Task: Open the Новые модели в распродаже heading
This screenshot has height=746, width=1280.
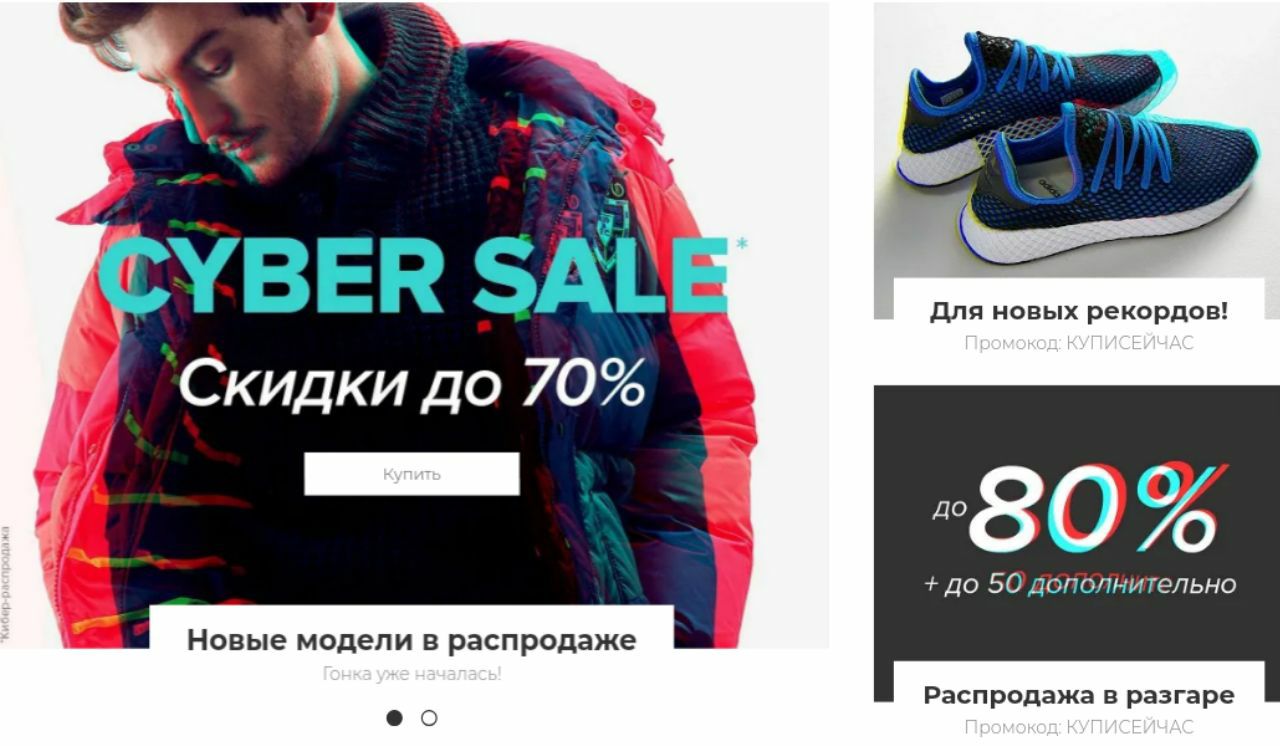Action: point(411,640)
